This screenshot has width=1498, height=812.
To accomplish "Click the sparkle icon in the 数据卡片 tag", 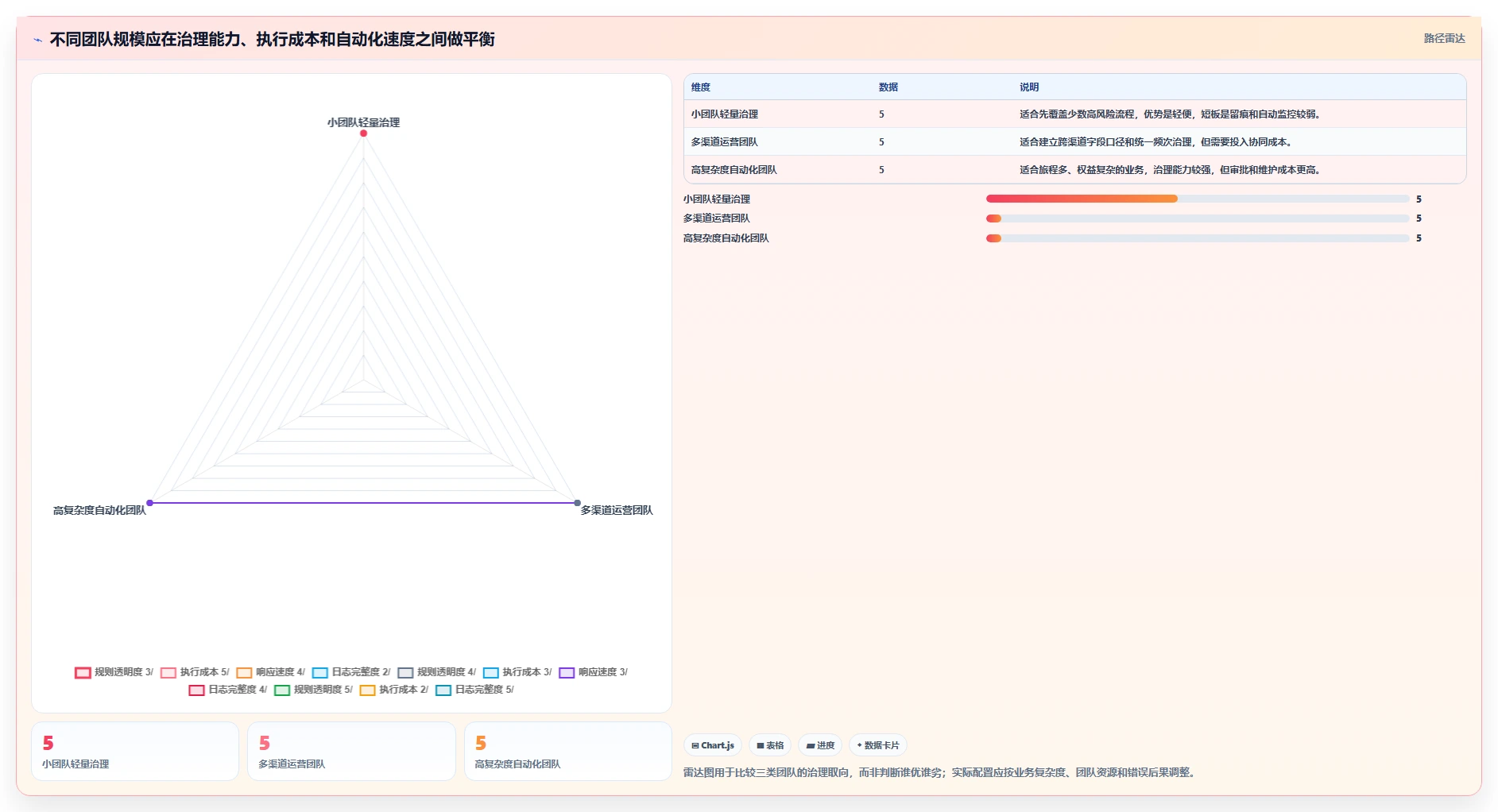I will point(859,745).
